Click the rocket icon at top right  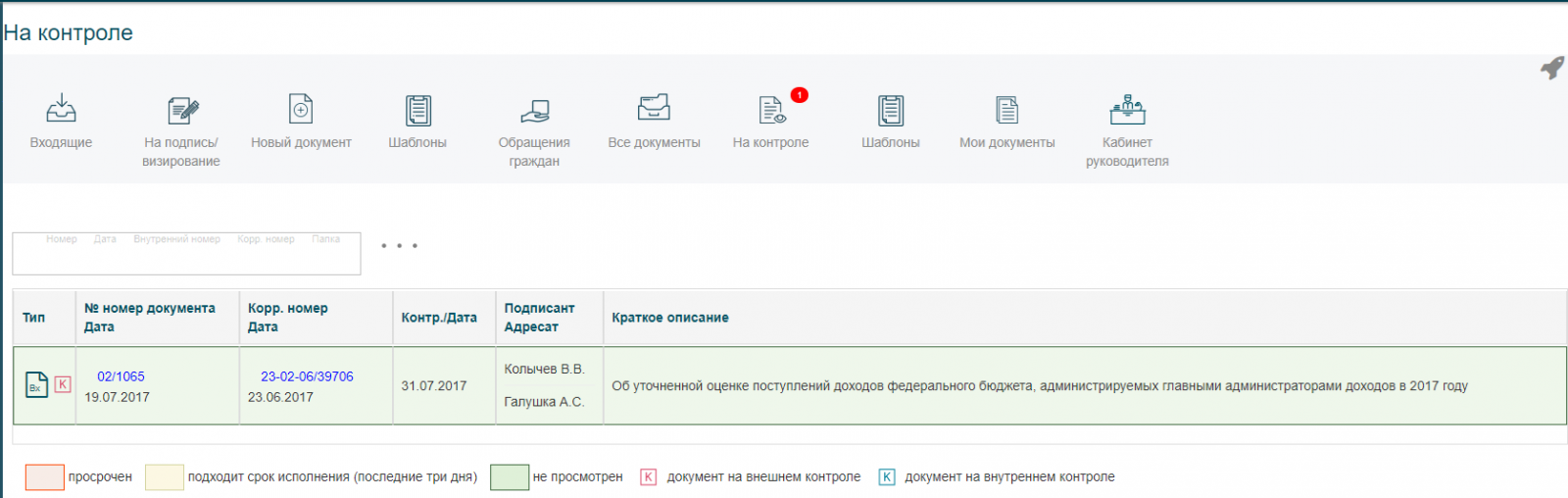1552,68
